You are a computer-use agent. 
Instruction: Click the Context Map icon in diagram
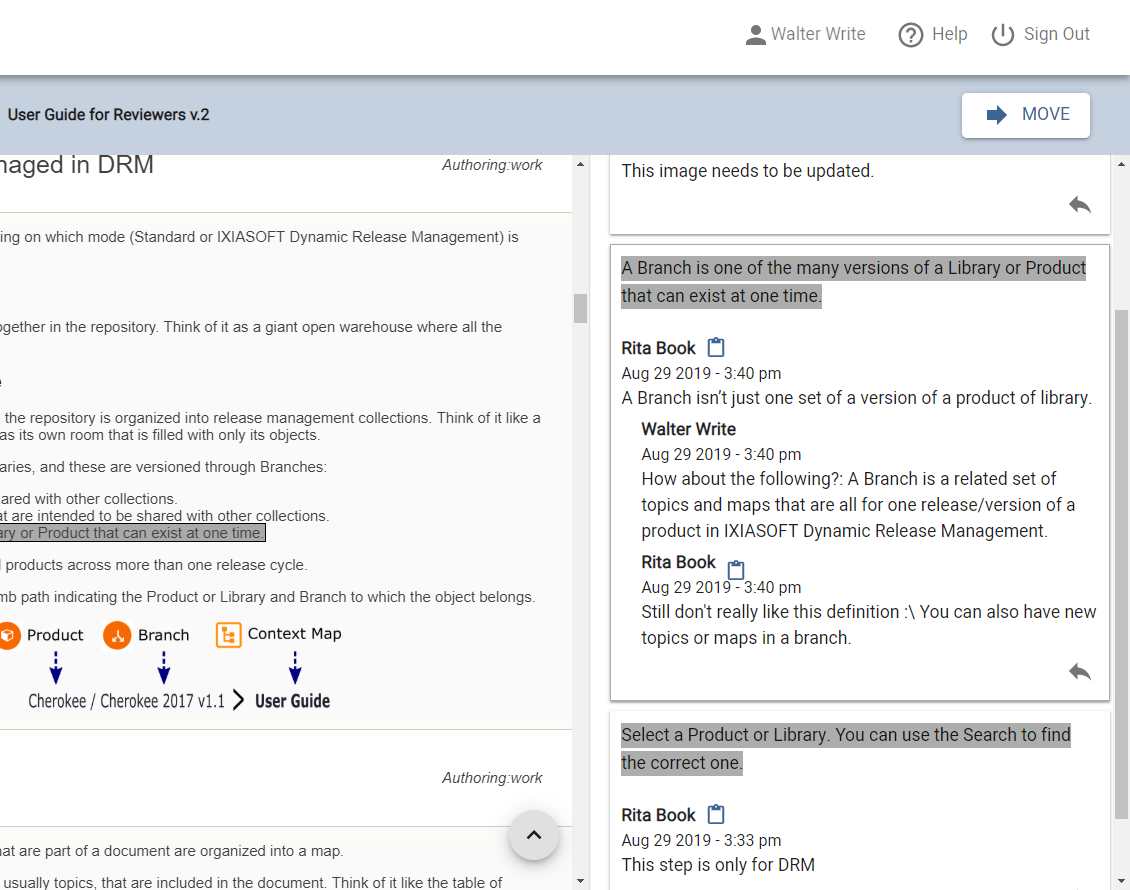(228, 635)
